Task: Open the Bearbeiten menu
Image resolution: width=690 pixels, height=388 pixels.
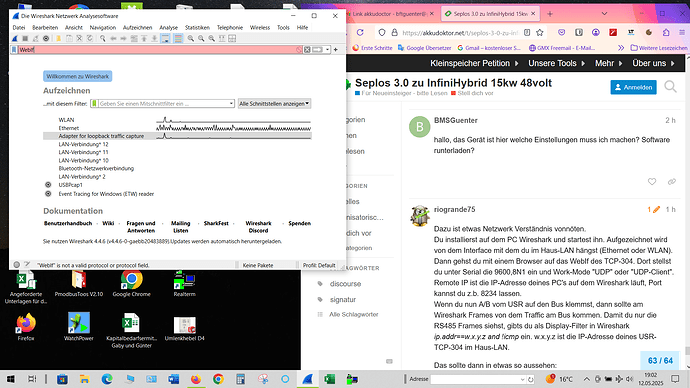Action: tap(45, 27)
